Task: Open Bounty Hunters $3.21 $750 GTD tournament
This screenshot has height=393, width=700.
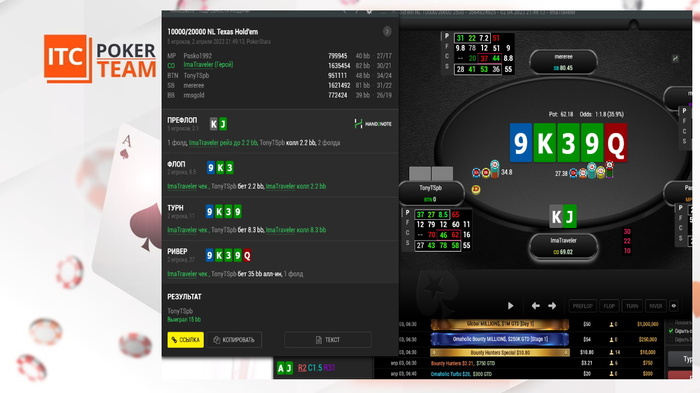Action: coord(463,363)
